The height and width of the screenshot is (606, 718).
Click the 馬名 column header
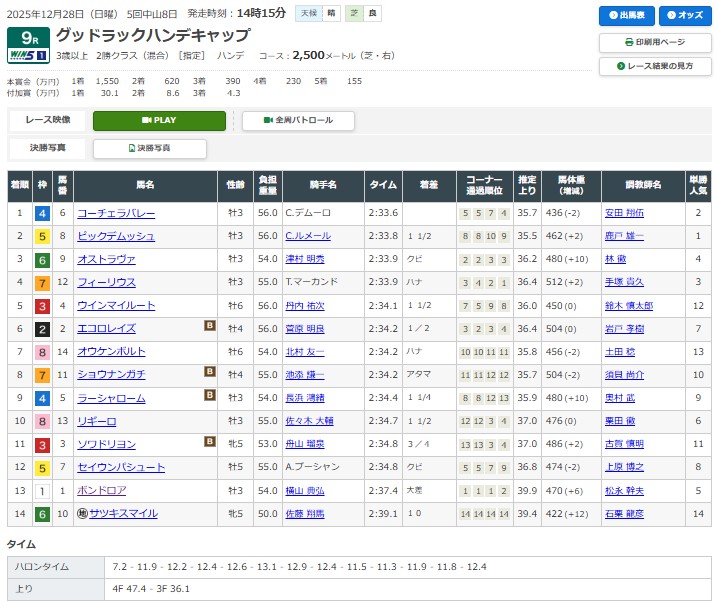coord(146,185)
